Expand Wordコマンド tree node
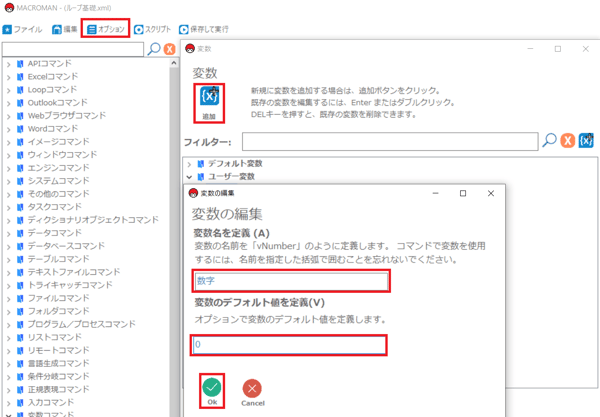The height and width of the screenshot is (417, 600). [x=8, y=129]
